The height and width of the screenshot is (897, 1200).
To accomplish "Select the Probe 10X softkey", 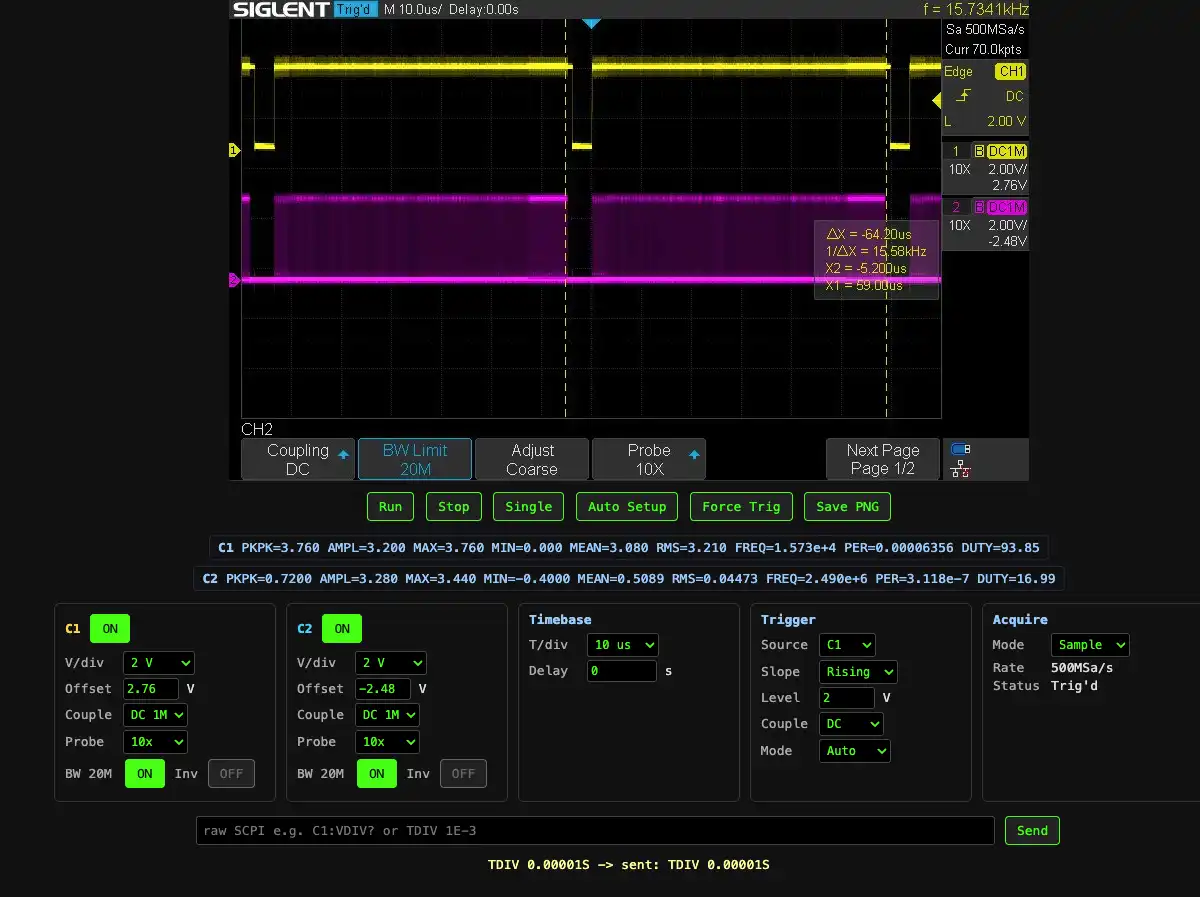I will (x=649, y=459).
